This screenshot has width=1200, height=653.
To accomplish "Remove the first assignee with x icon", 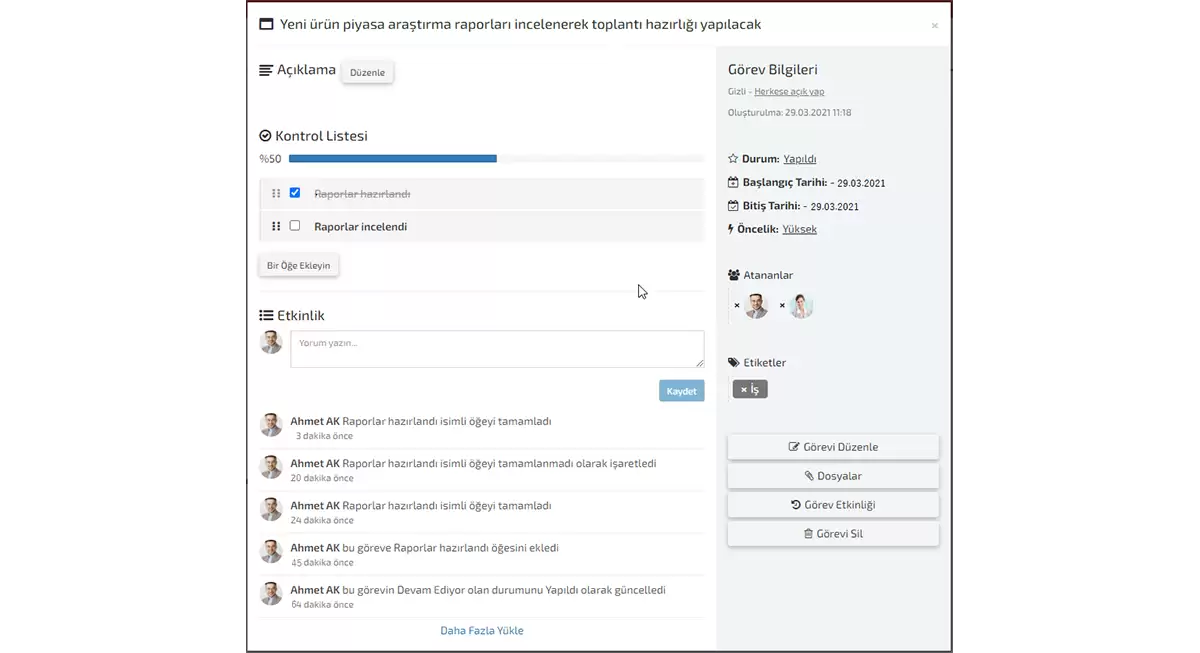I will pyautogui.click(x=737, y=305).
